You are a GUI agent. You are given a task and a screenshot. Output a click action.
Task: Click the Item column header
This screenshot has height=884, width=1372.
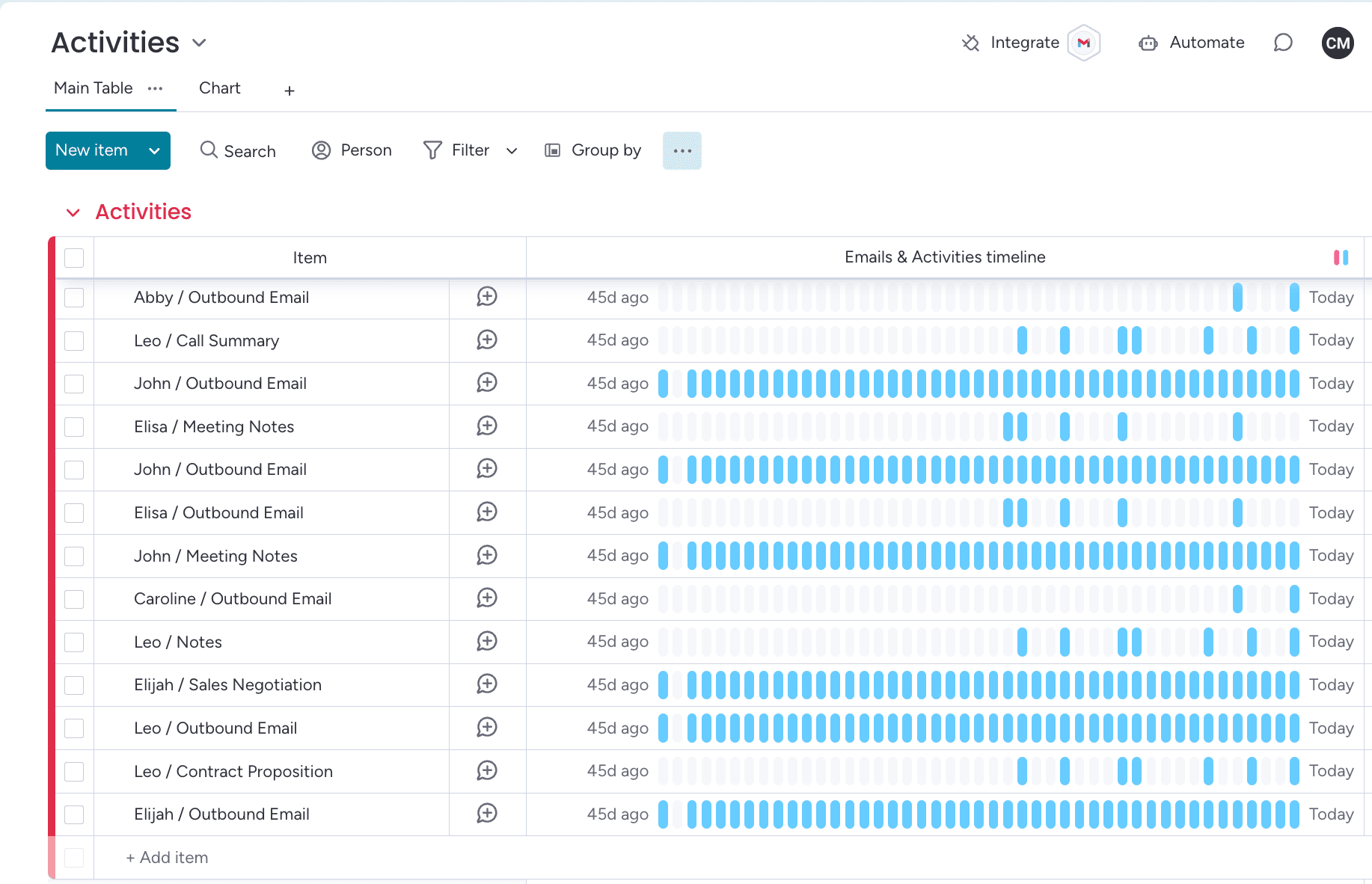point(310,258)
